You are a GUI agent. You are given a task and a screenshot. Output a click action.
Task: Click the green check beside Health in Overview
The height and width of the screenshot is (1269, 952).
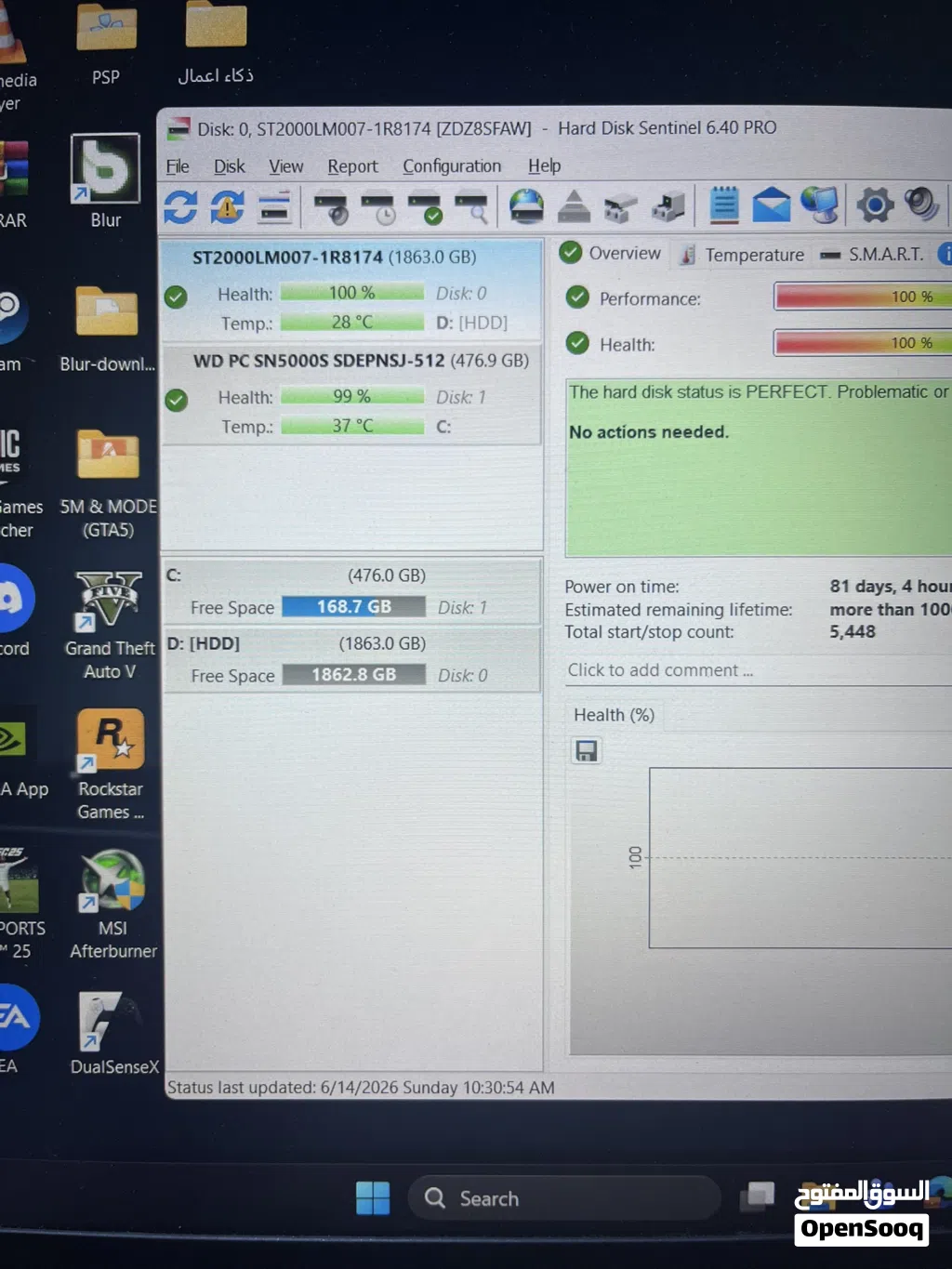577,343
